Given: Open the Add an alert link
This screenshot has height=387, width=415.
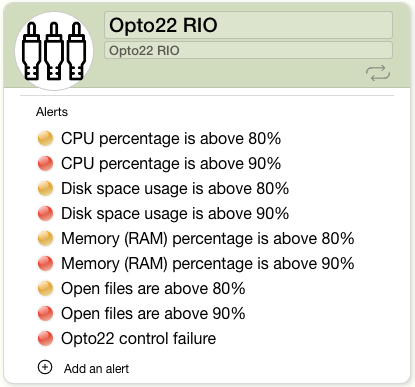Looking at the screenshot, I should [x=96, y=369].
